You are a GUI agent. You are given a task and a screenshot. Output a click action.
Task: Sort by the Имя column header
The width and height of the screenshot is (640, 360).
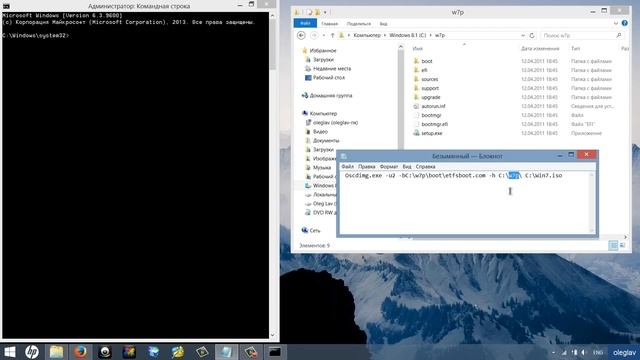pos(418,49)
